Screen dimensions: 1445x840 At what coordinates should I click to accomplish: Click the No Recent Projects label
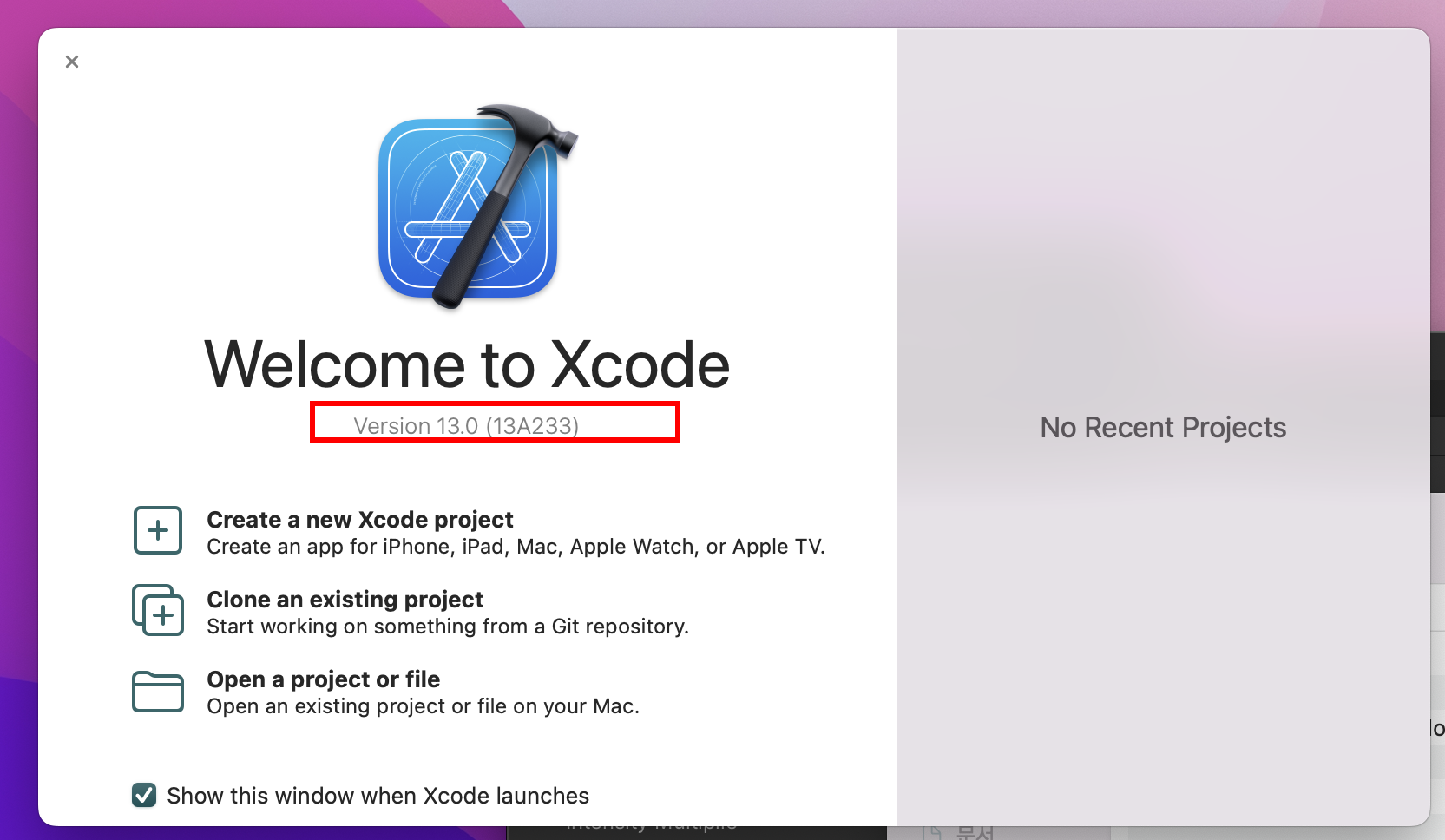click(x=1163, y=428)
